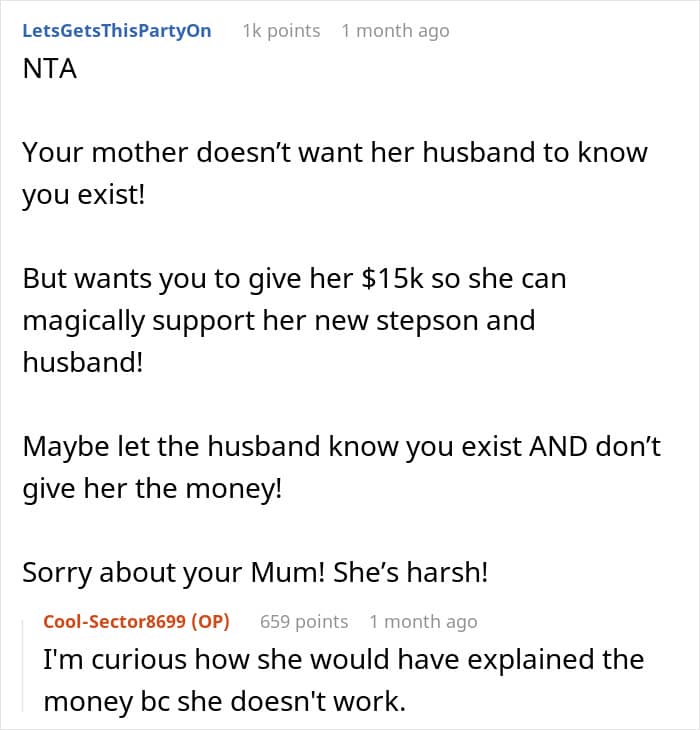Click the top comment's 1 month ago timestamp
The width and height of the screenshot is (700, 730).
pyautogui.click(x=395, y=30)
